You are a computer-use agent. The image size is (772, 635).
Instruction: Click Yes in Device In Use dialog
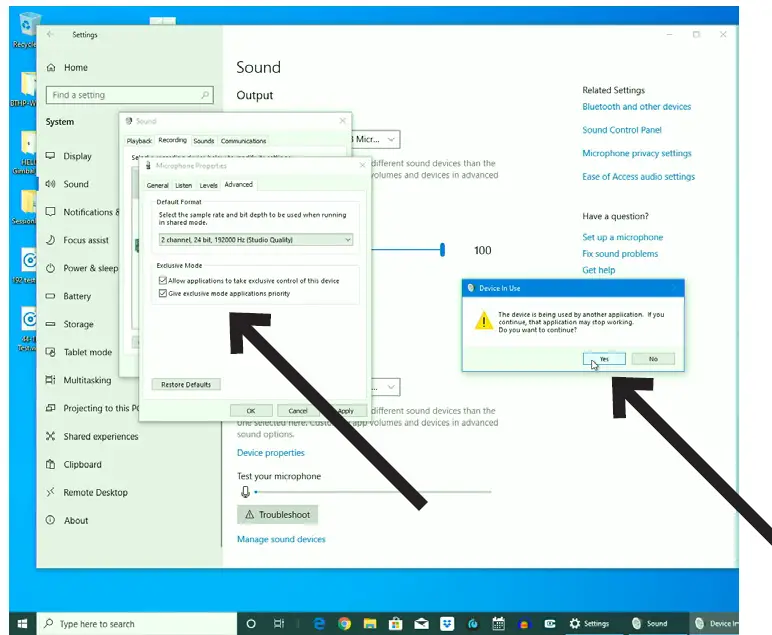click(604, 359)
